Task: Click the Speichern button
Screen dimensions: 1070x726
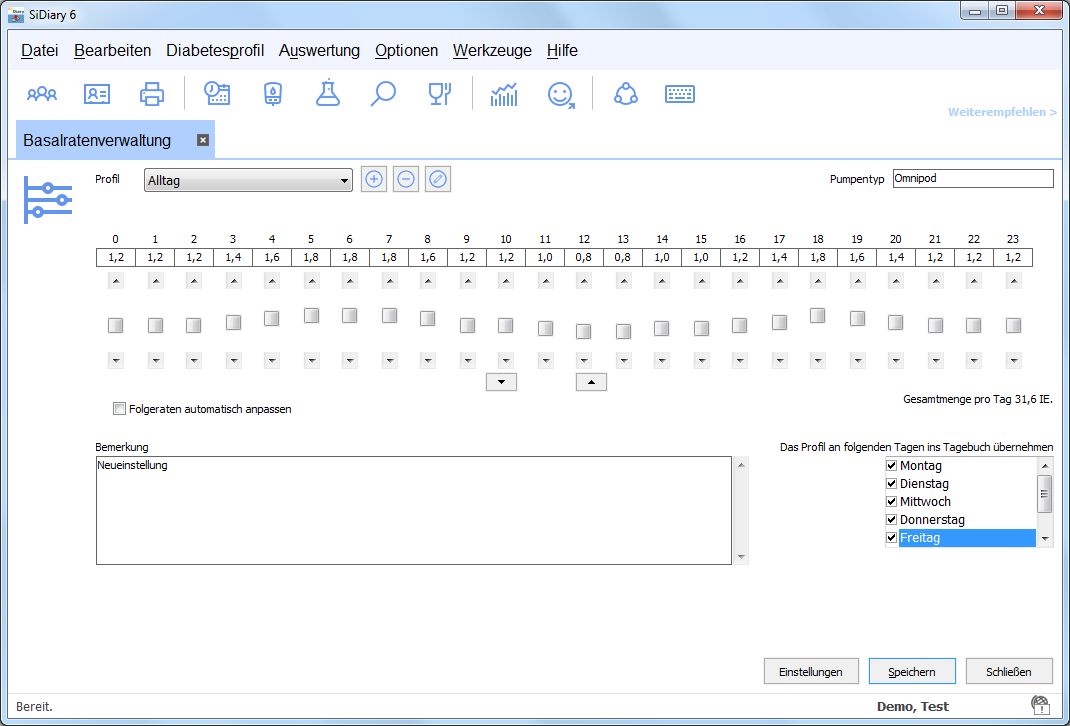Action: pyautogui.click(x=912, y=672)
